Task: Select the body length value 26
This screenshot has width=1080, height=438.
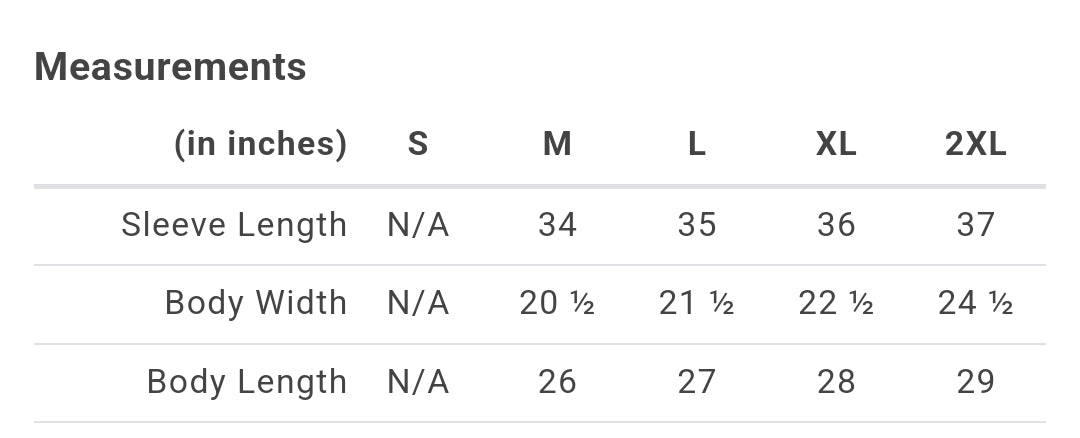Action: pos(557,381)
